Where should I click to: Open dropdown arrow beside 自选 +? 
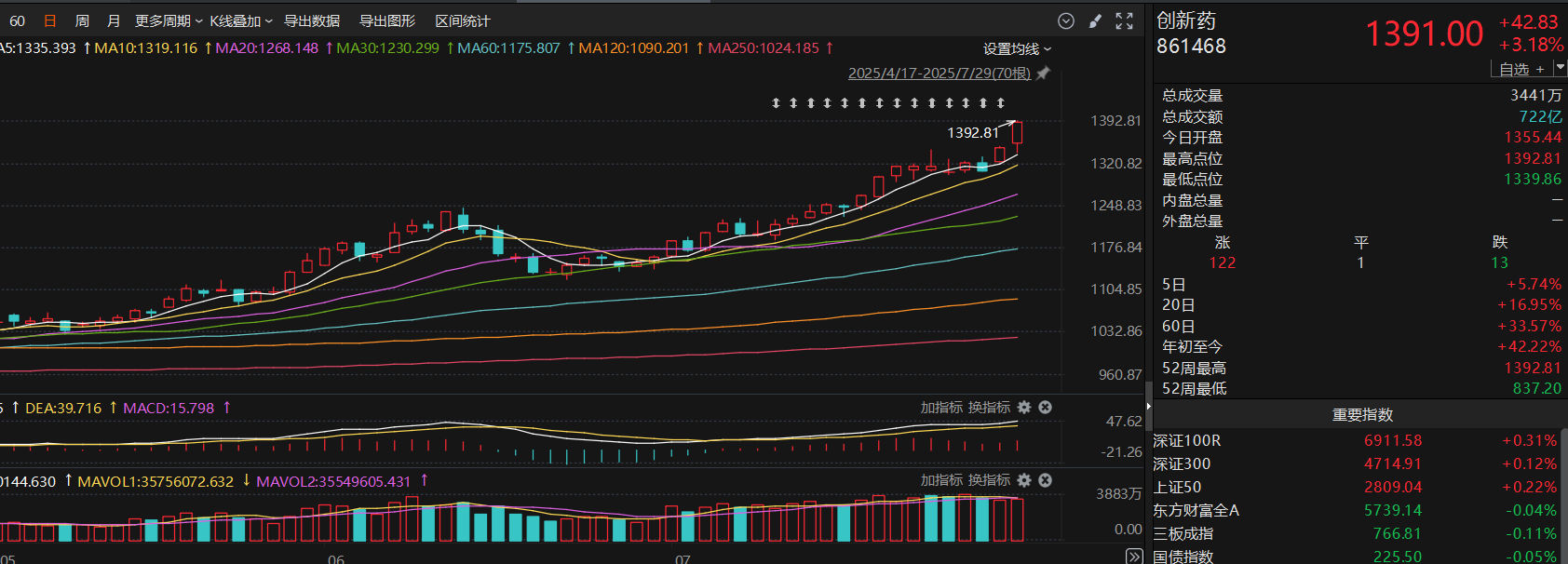pos(1560,68)
